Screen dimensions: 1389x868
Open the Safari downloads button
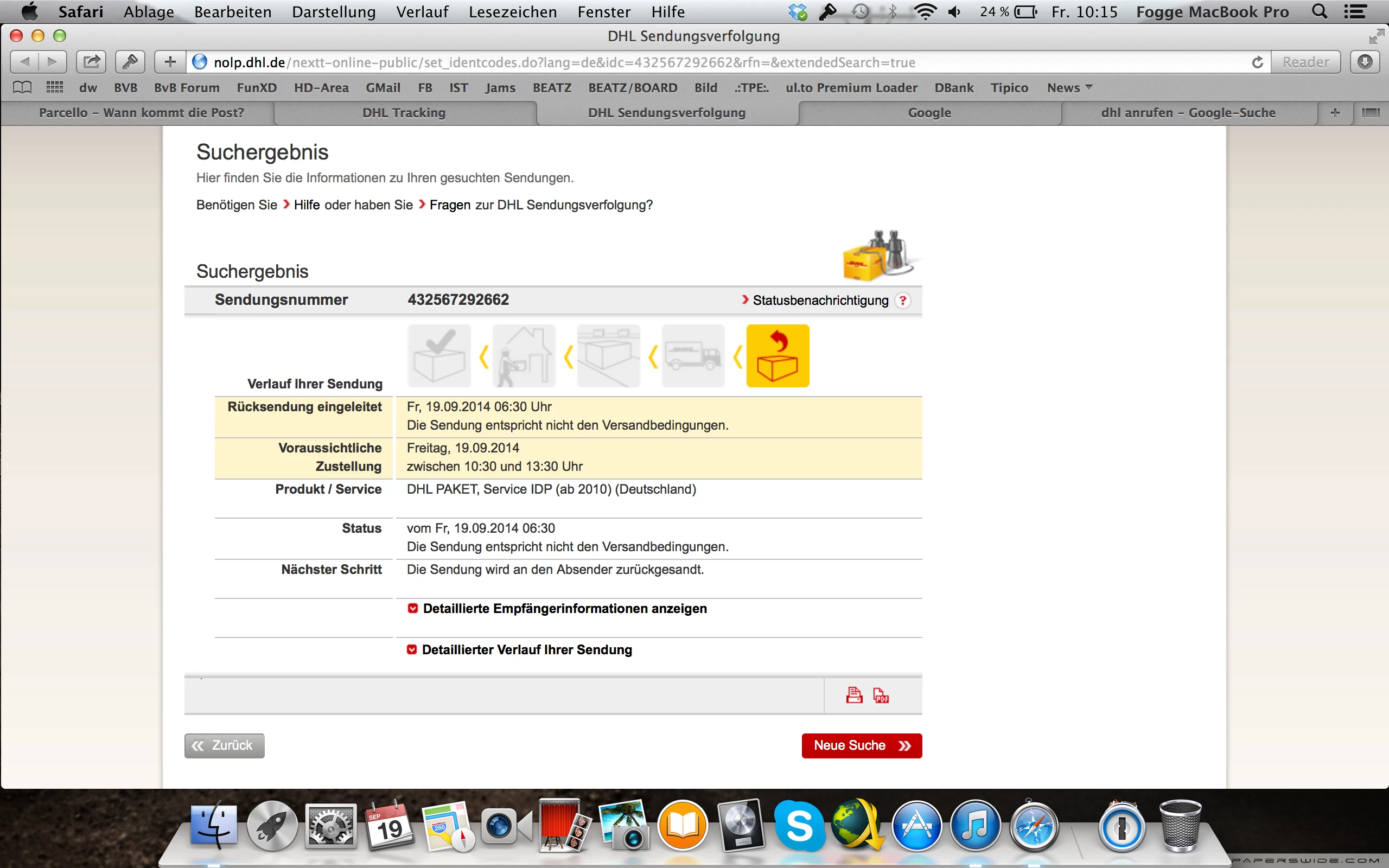tap(1366, 62)
